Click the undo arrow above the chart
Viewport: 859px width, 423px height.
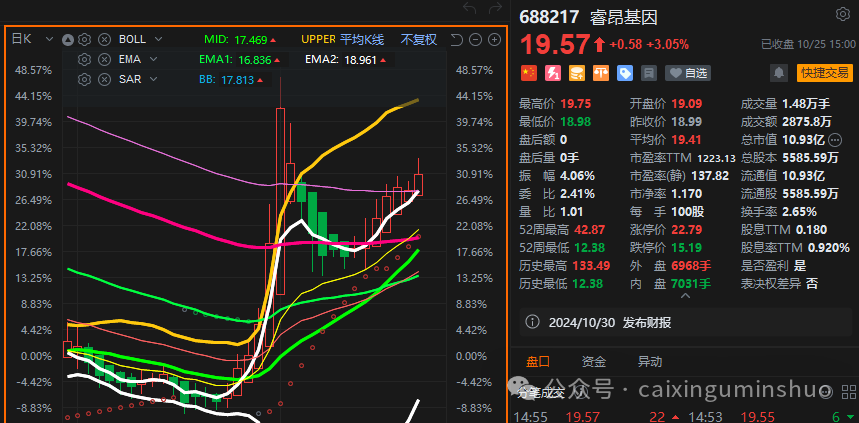[x=469, y=8]
